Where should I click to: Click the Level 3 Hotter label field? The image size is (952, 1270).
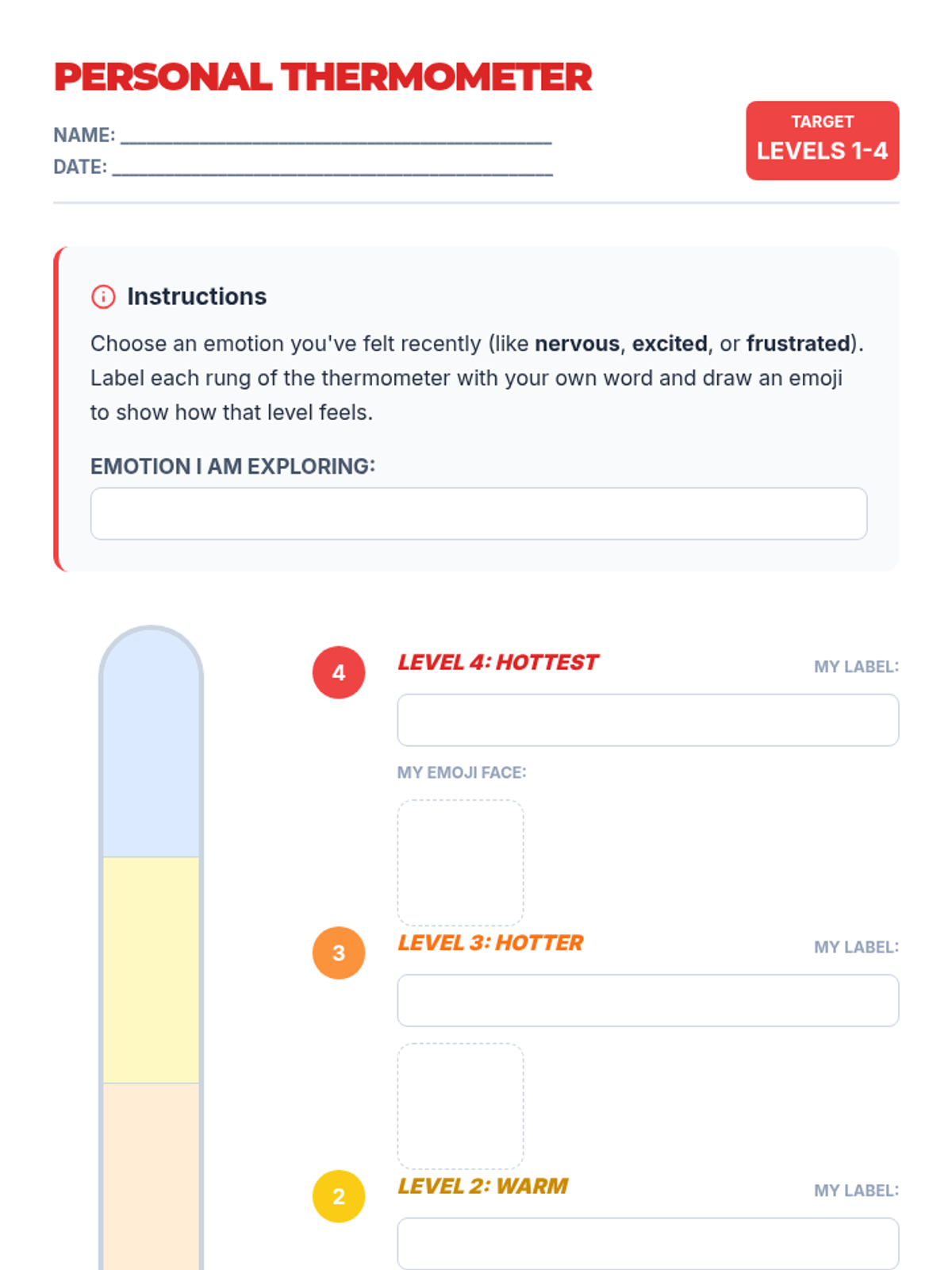(647, 1000)
